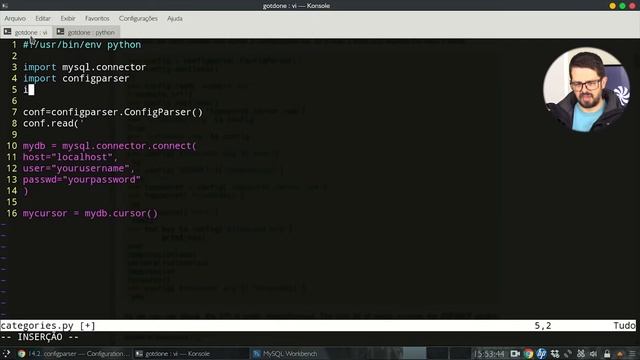Click the taskbar clock showing 15:53:44
Viewport: 640px width, 360px height.
(489, 353)
